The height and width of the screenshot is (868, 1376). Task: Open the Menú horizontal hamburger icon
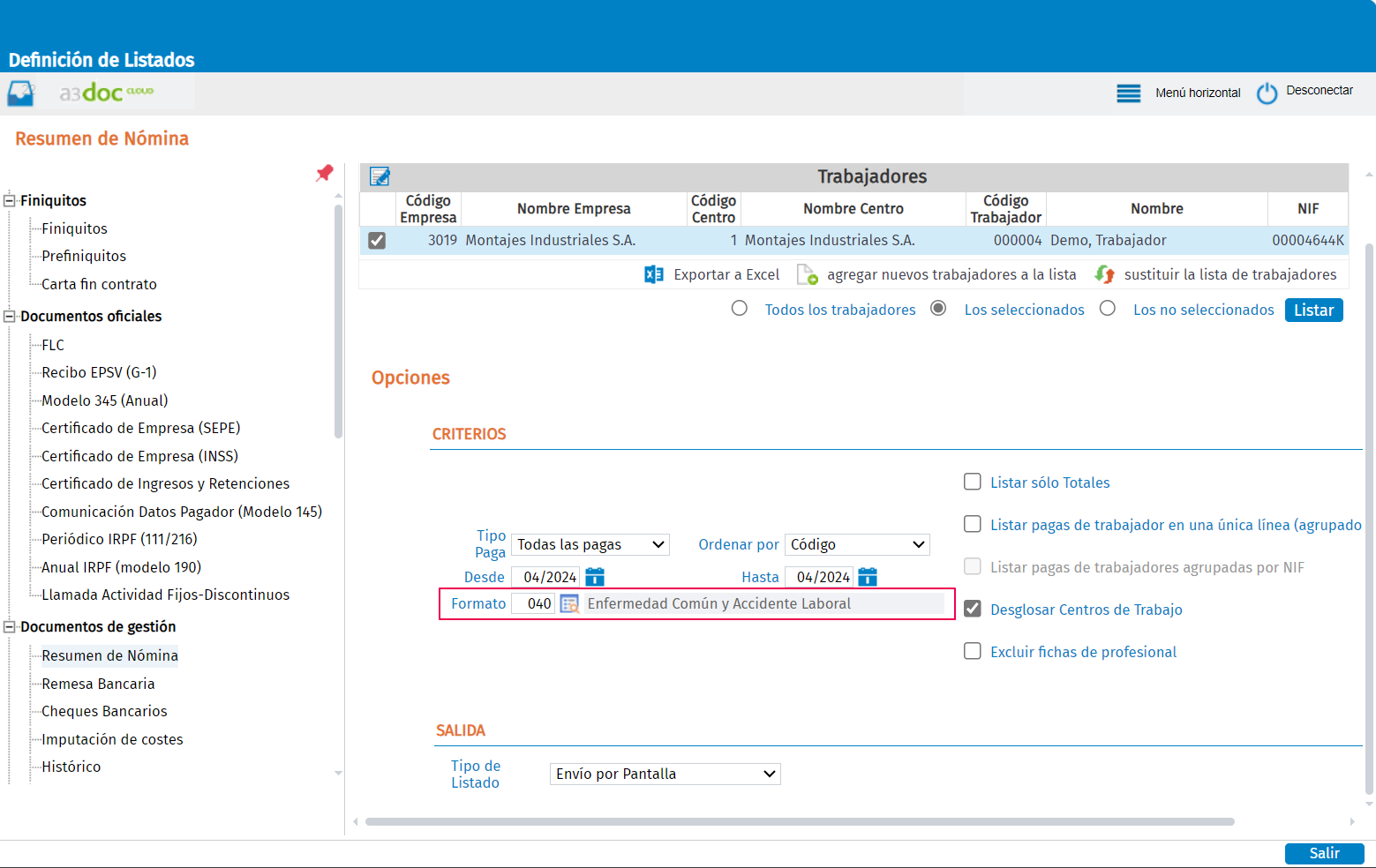tap(1129, 94)
